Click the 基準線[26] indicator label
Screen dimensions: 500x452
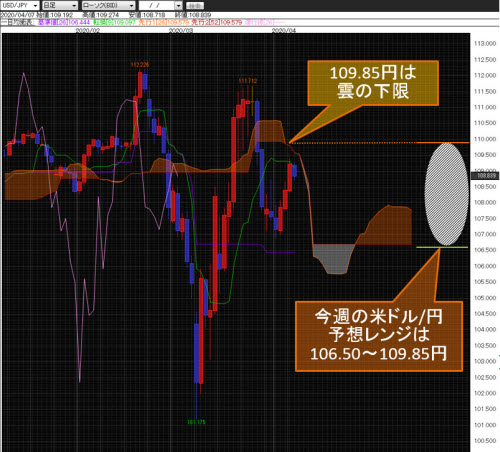click(64, 22)
